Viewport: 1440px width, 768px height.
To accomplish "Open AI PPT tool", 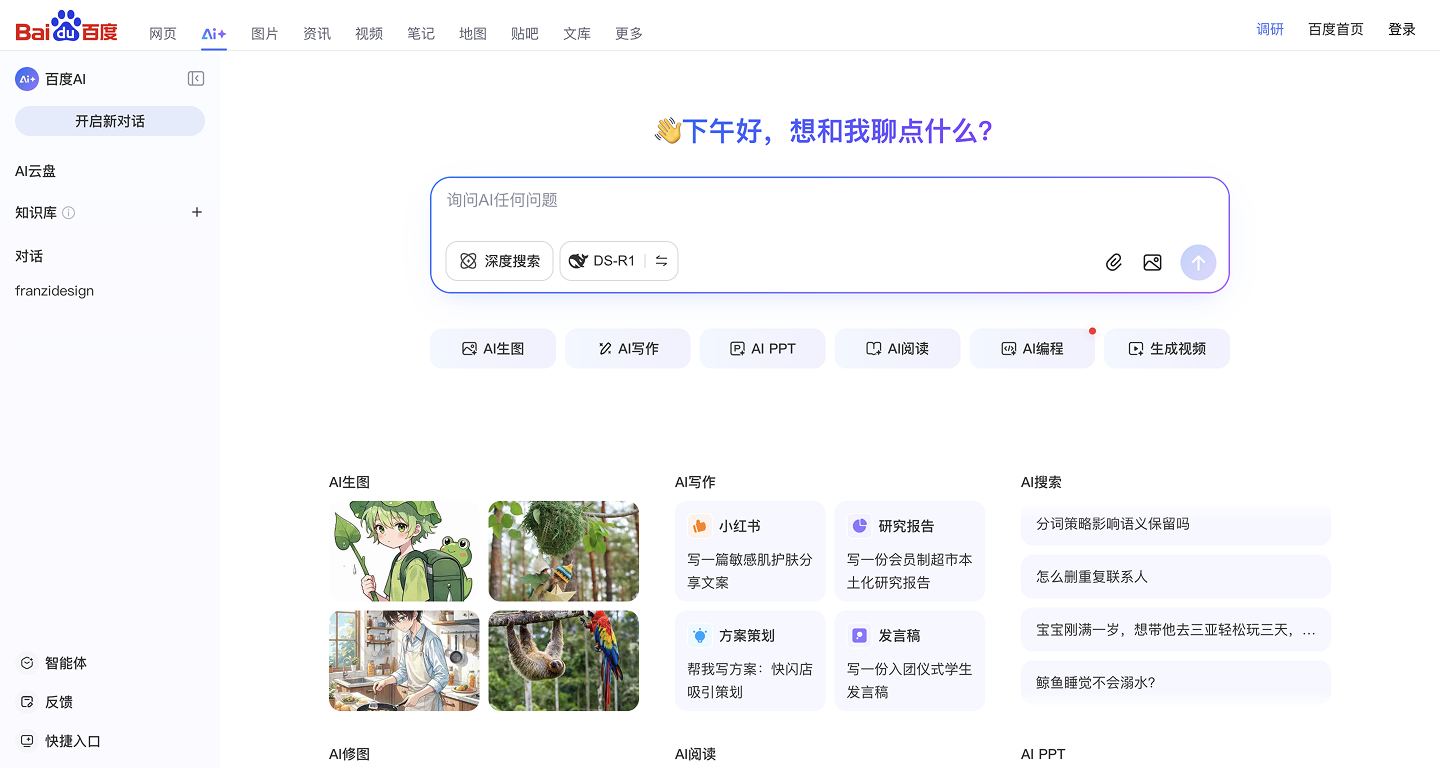I will (x=763, y=348).
